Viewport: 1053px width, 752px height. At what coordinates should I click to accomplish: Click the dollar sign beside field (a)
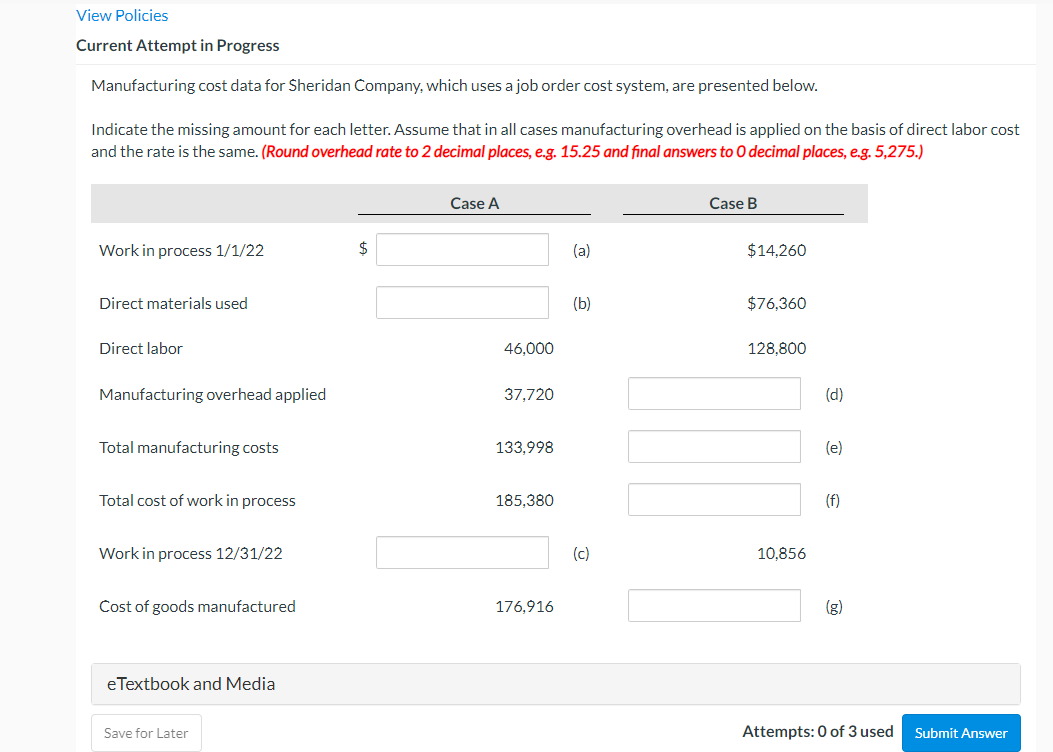pyautogui.click(x=361, y=249)
